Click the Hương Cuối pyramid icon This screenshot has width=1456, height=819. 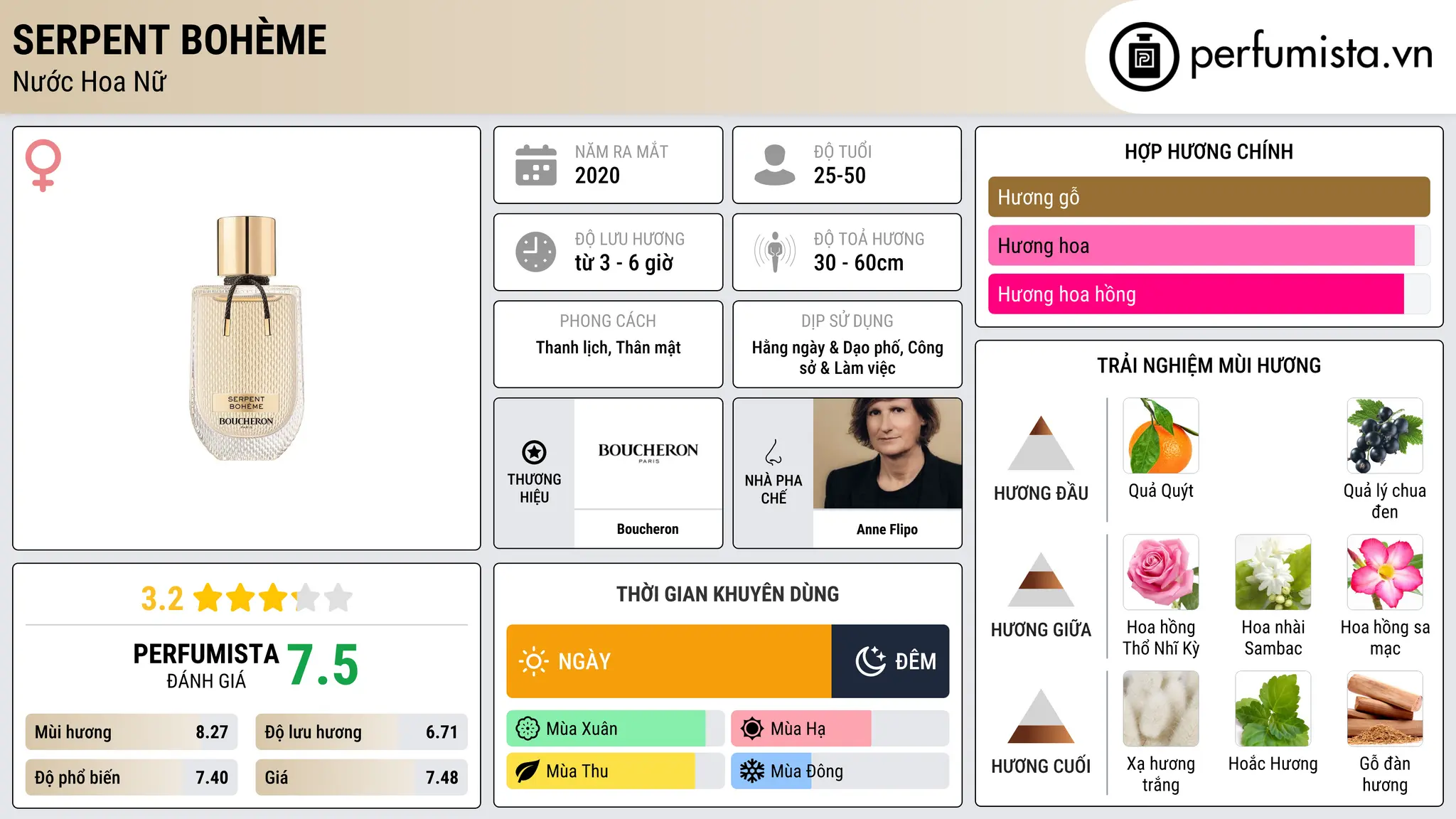(x=1041, y=716)
